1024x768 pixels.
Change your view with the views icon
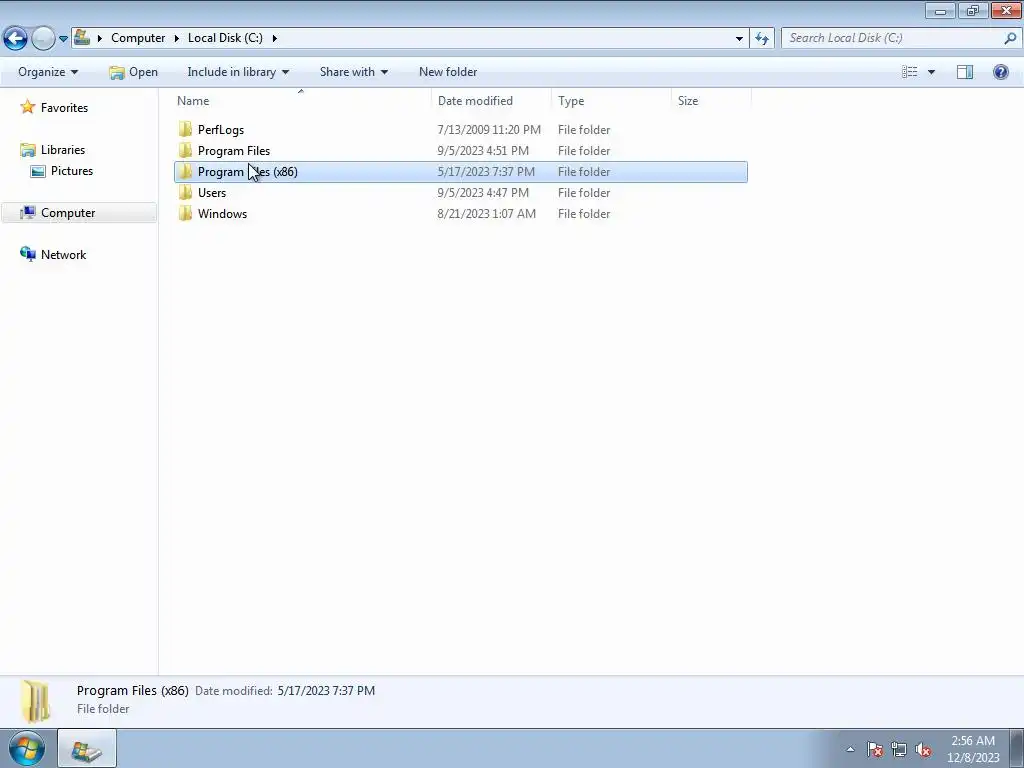(910, 72)
